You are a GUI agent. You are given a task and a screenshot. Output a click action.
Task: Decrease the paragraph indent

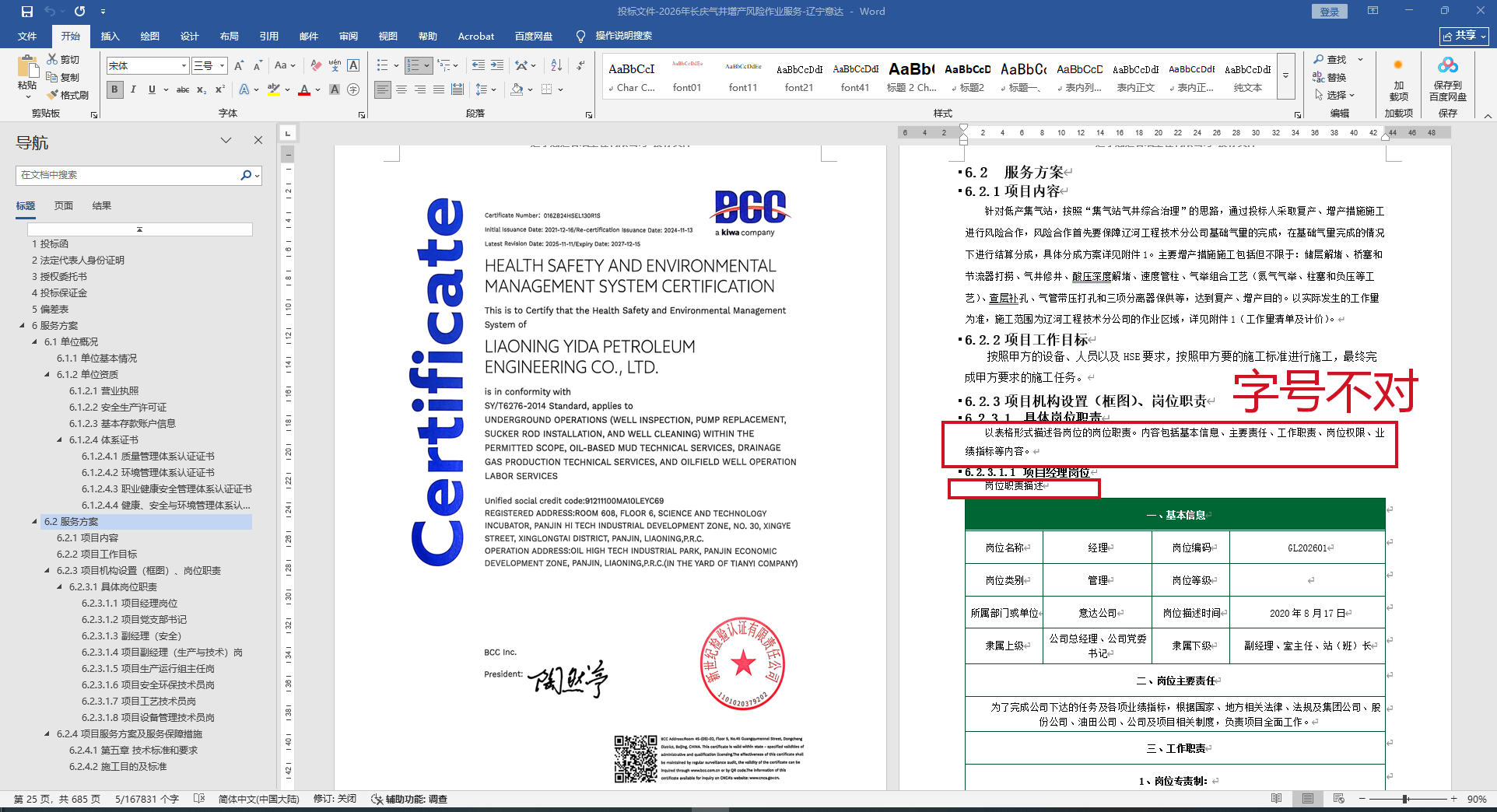point(479,65)
